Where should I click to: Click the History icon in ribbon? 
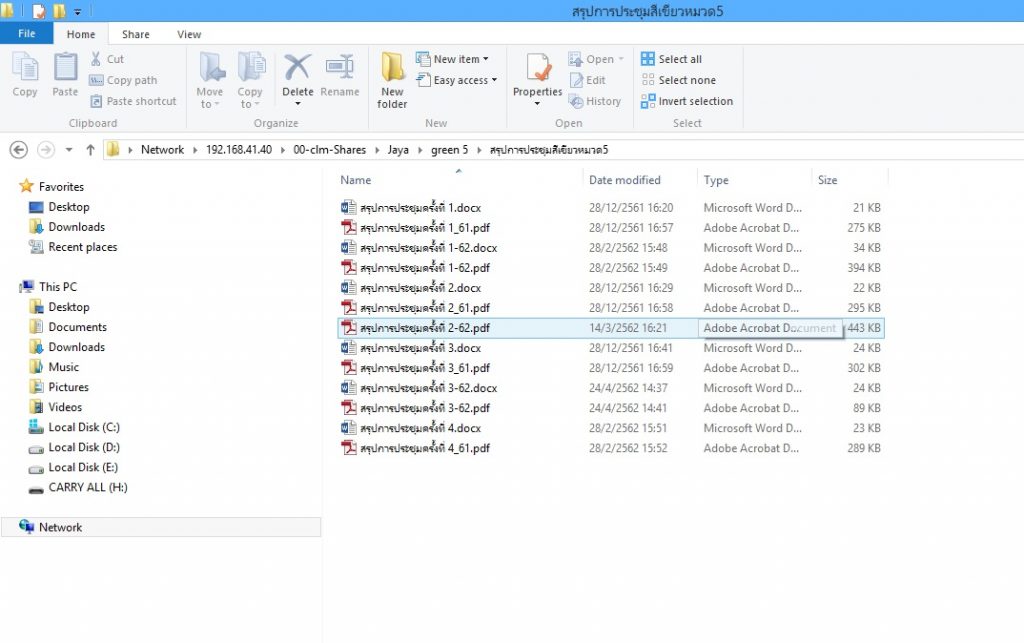point(576,101)
